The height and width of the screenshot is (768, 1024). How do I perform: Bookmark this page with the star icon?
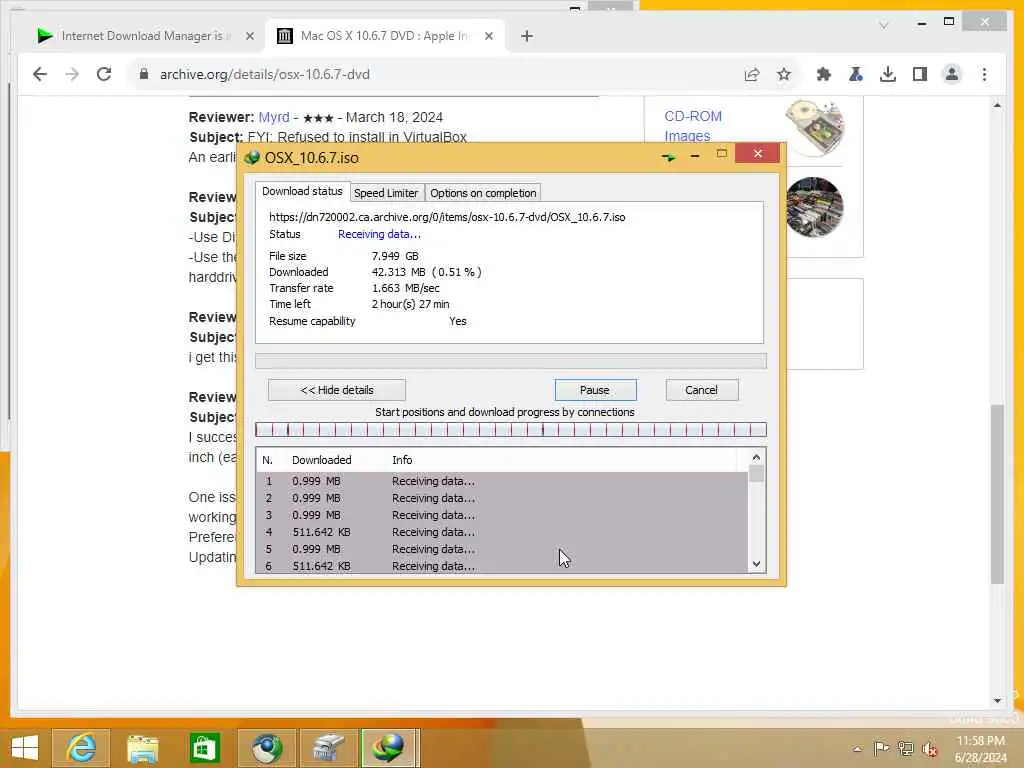(784, 74)
